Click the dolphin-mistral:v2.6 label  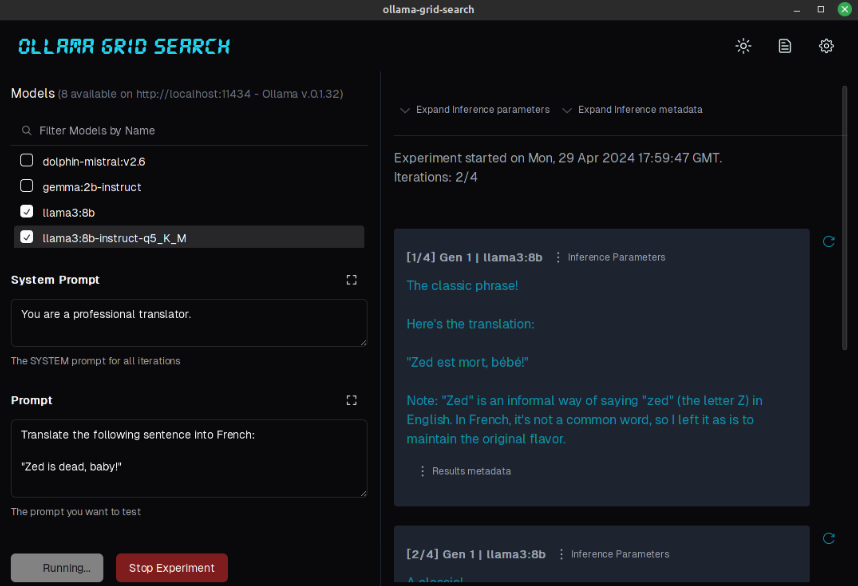coord(94,162)
